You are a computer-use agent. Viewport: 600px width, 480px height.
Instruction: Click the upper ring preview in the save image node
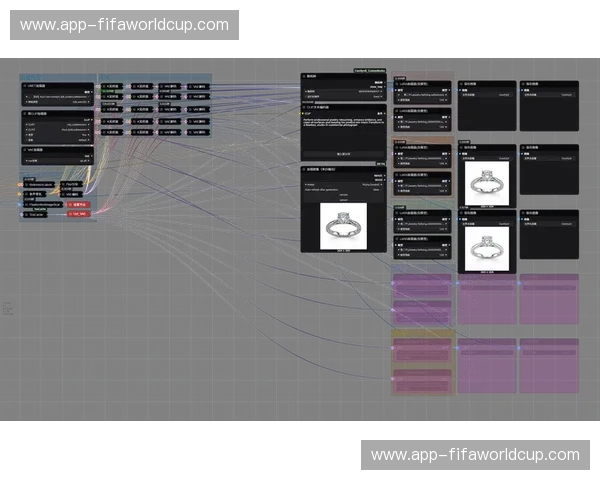click(x=486, y=182)
